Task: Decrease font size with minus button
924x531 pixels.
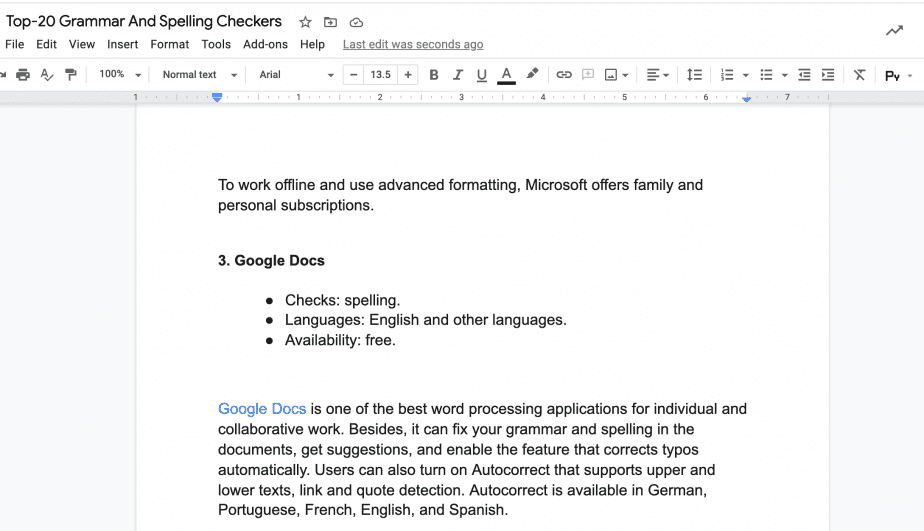Action: (354, 75)
